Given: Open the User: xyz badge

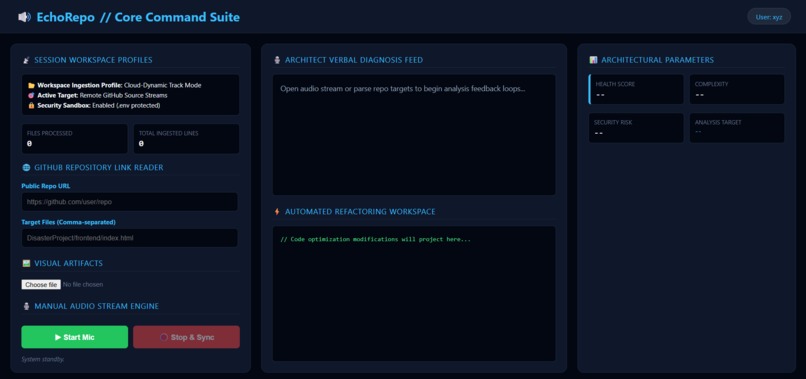Looking at the screenshot, I should coord(768,17).
